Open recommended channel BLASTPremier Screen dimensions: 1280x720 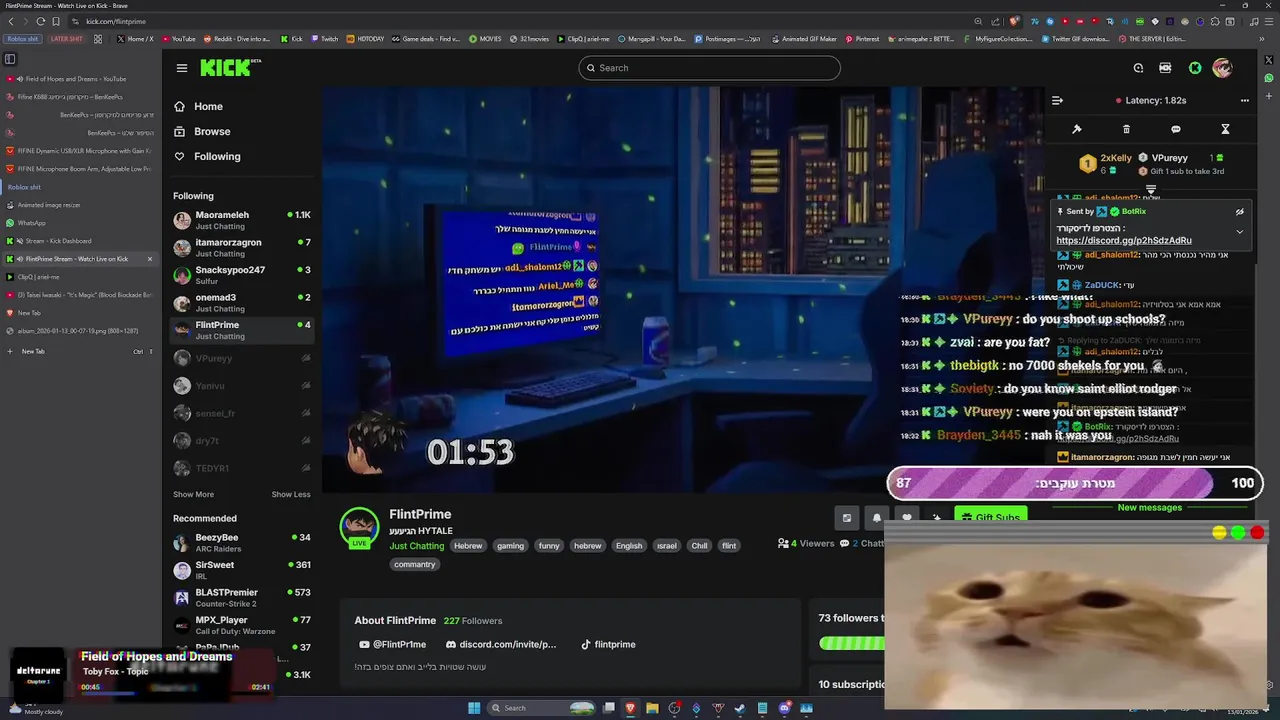coord(242,598)
